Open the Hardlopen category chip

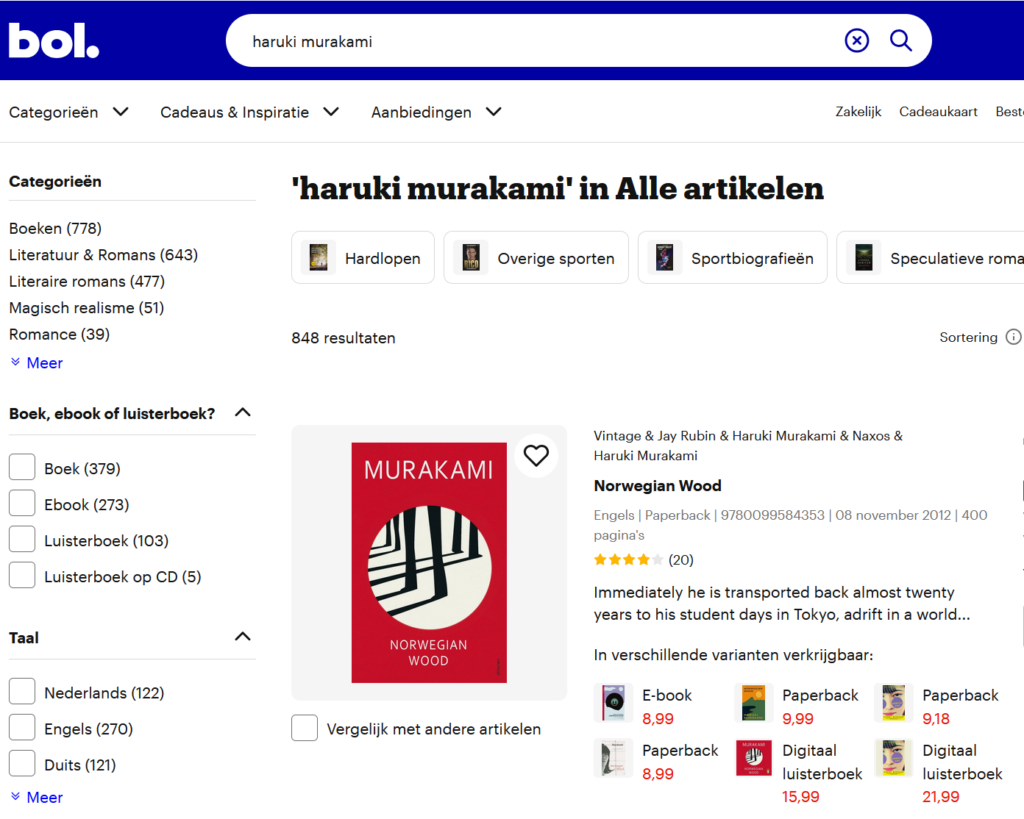[363, 258]
